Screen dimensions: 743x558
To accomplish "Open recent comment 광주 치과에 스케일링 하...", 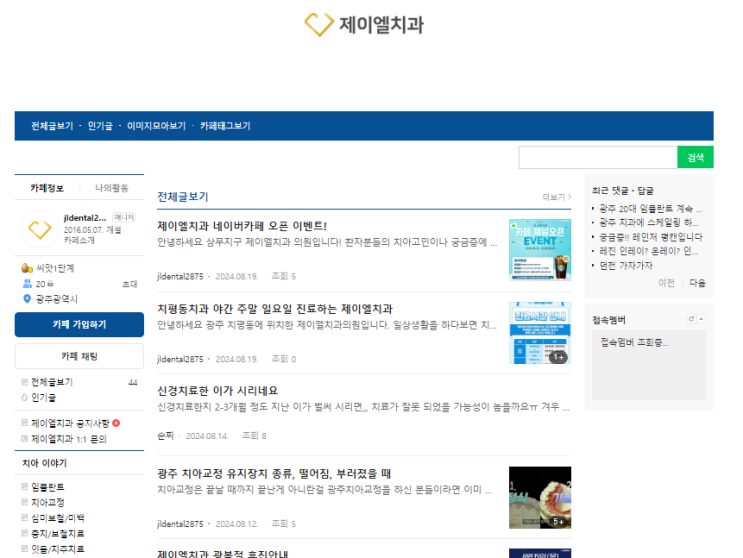I will pyautogui.click(x=649, y=223).
